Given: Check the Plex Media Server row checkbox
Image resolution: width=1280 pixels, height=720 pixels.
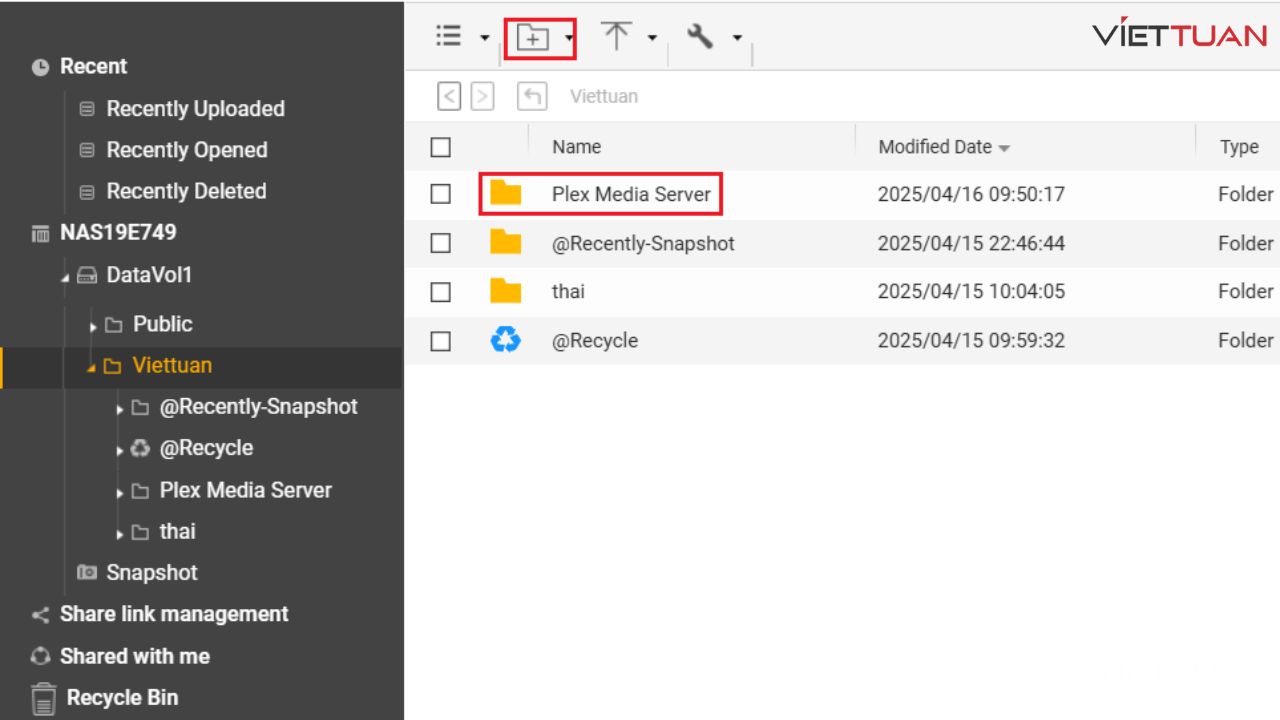Looking at the screenshot, I should (441, 194).
